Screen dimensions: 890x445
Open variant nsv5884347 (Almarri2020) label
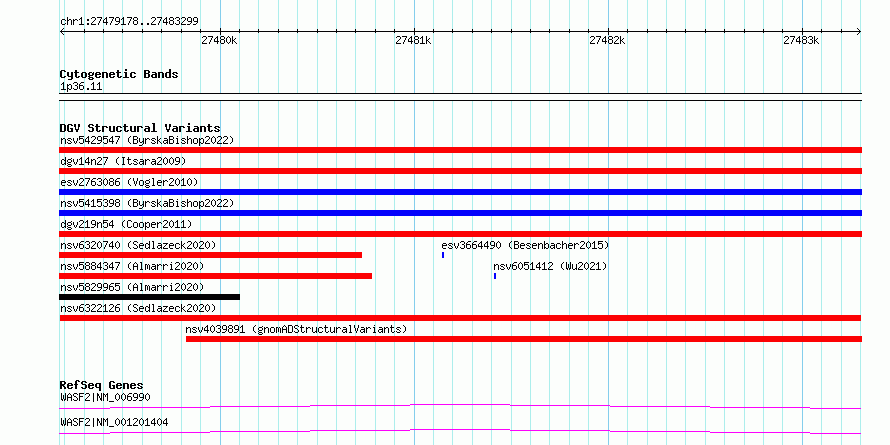(x=132, y=266)
